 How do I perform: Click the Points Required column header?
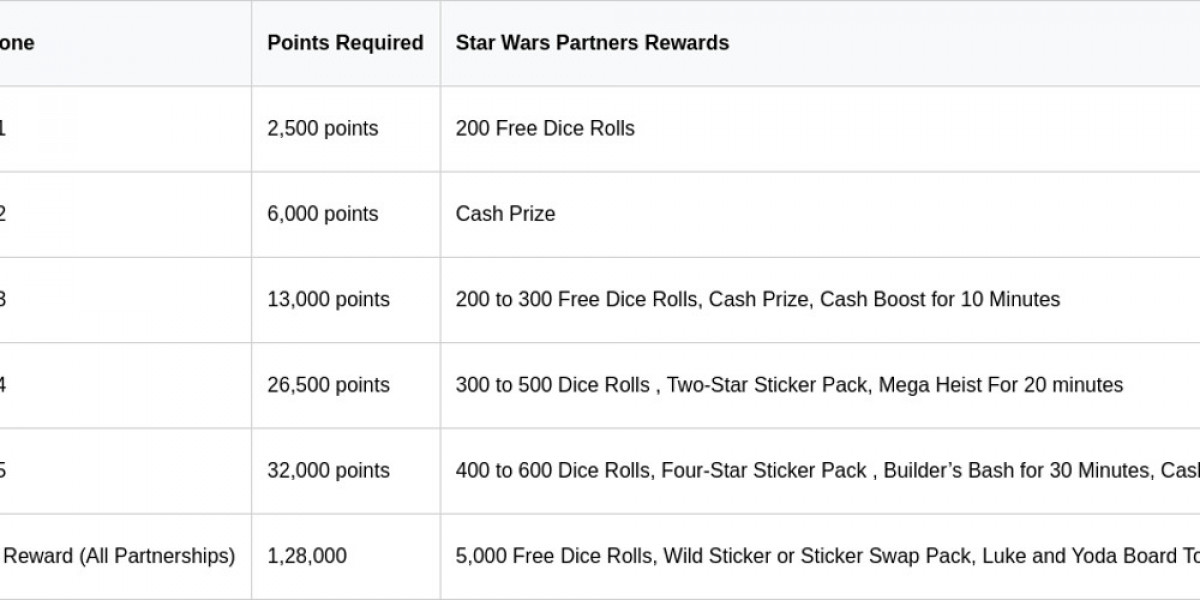(x=345, y=43)
